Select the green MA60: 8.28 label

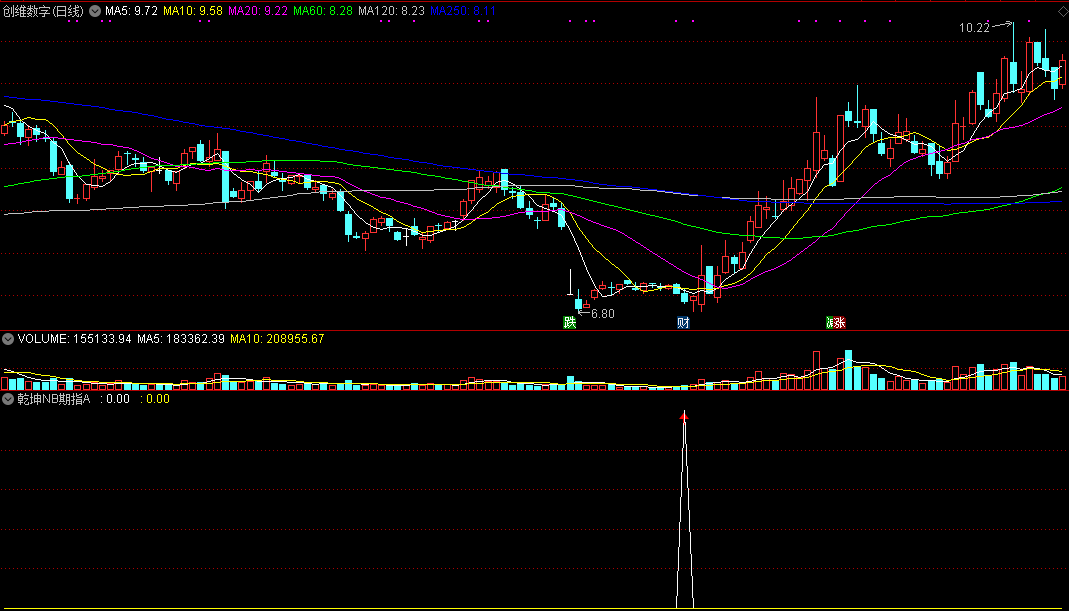pos(323,11)
